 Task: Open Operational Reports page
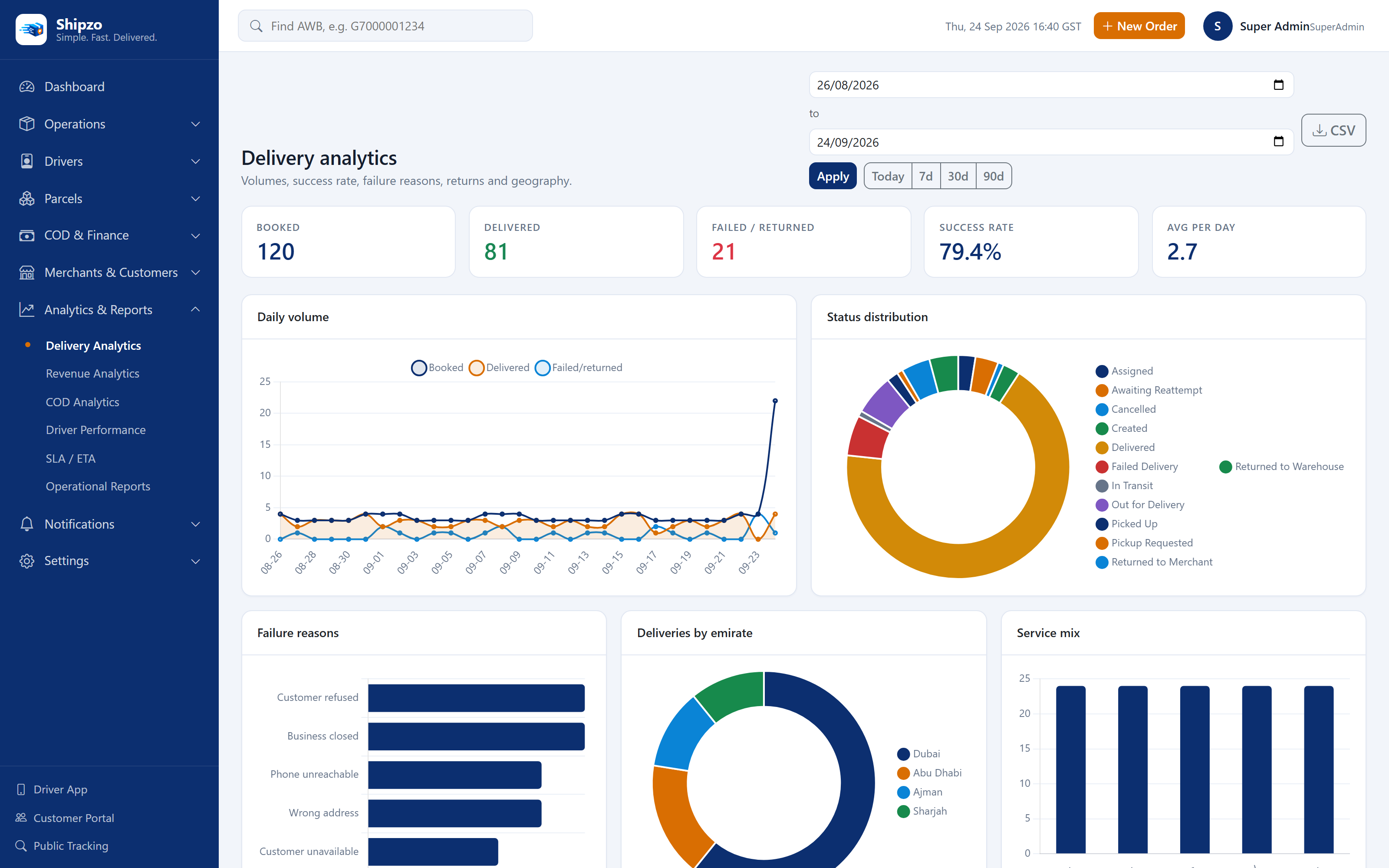(98, 486)
